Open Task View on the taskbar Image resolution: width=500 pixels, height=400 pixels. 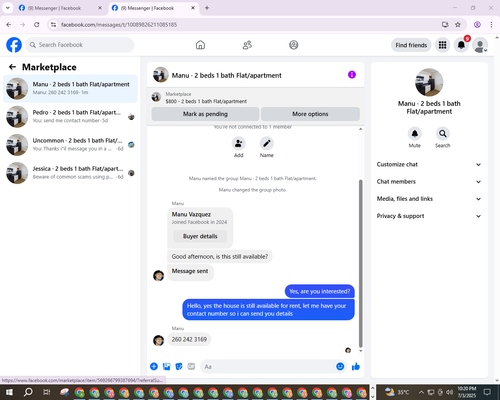click(x=46, y=392)
